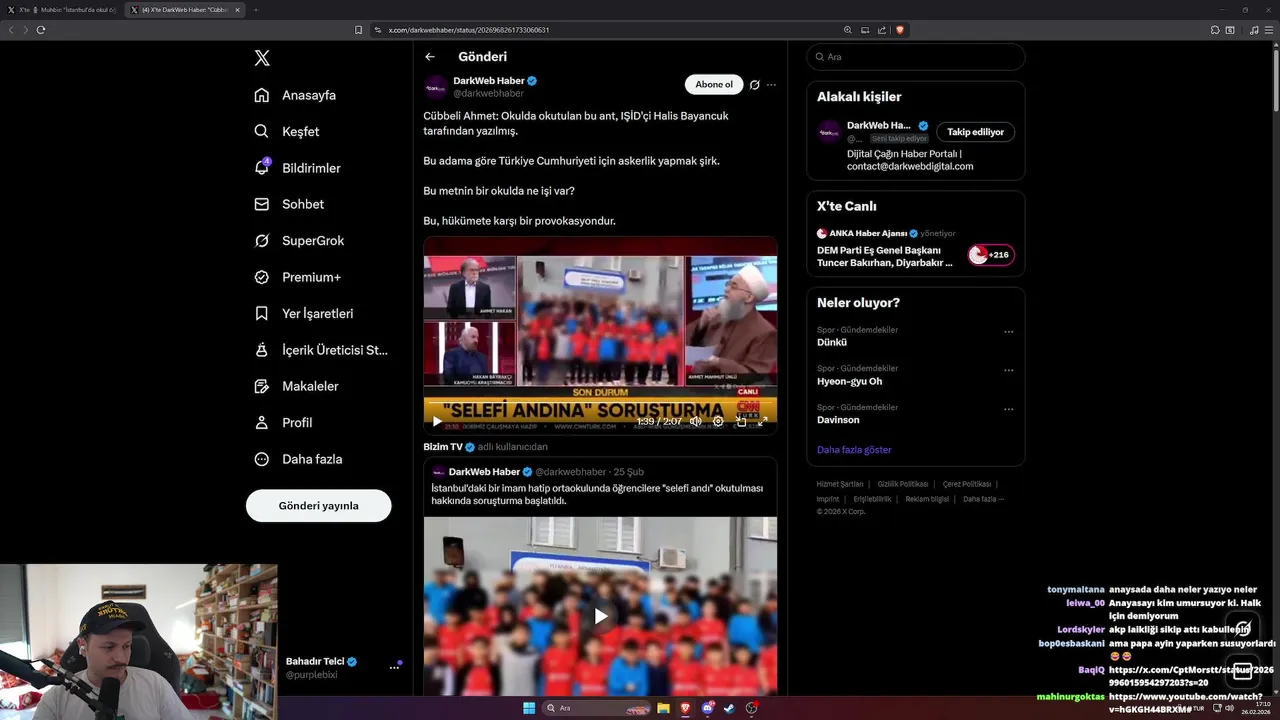Open more options for Dünkü trend
The width and height of the screenshot is (1280, 720).
(1008, 332)
